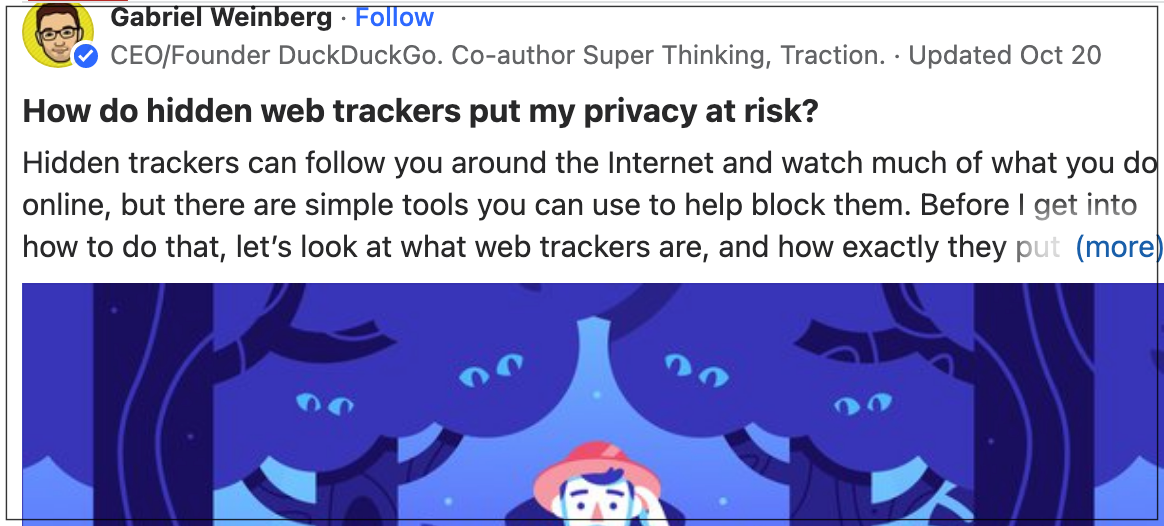Click the answer line starting "Hidden trackers can"

coord(590,163)
